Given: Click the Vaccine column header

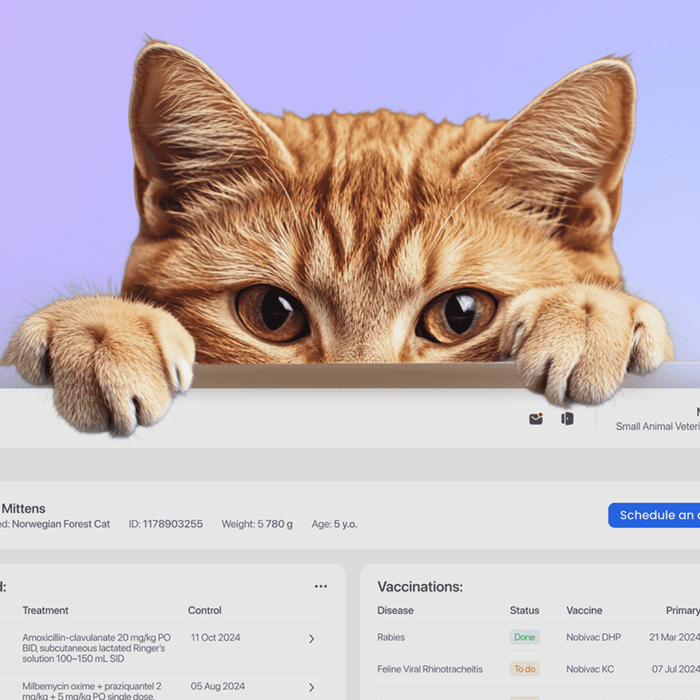Looking at the screenshot, I should coord(584,610).
